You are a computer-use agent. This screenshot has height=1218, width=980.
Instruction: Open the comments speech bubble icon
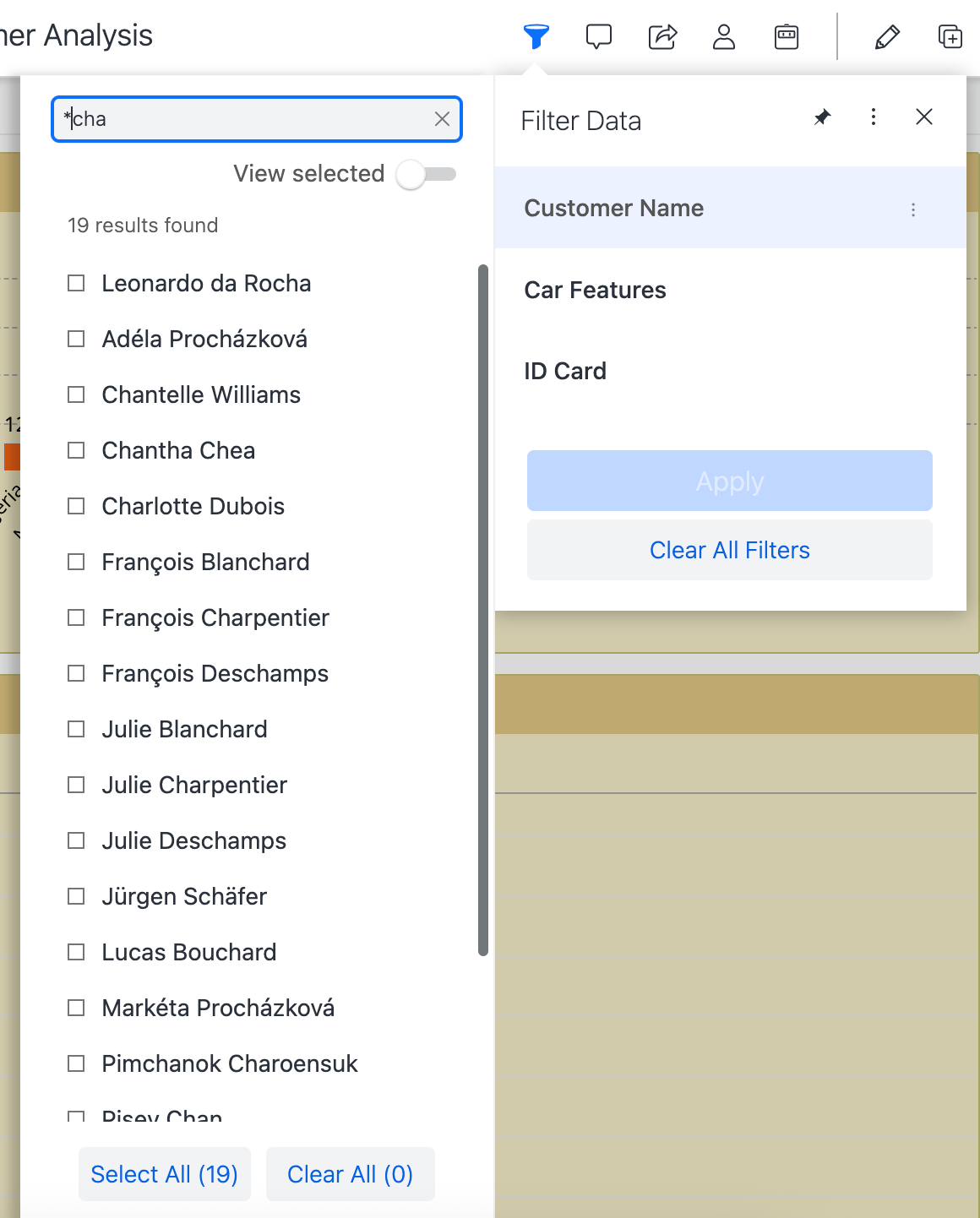point(598,36)
